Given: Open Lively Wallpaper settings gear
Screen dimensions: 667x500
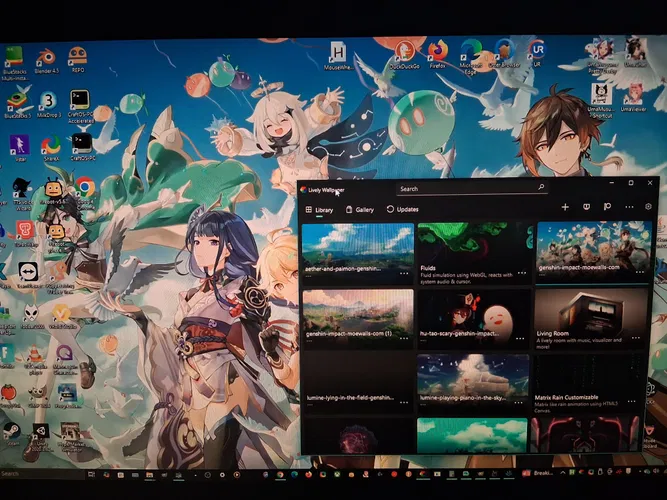Looking at the screenshot, I should tap(648, 206).
